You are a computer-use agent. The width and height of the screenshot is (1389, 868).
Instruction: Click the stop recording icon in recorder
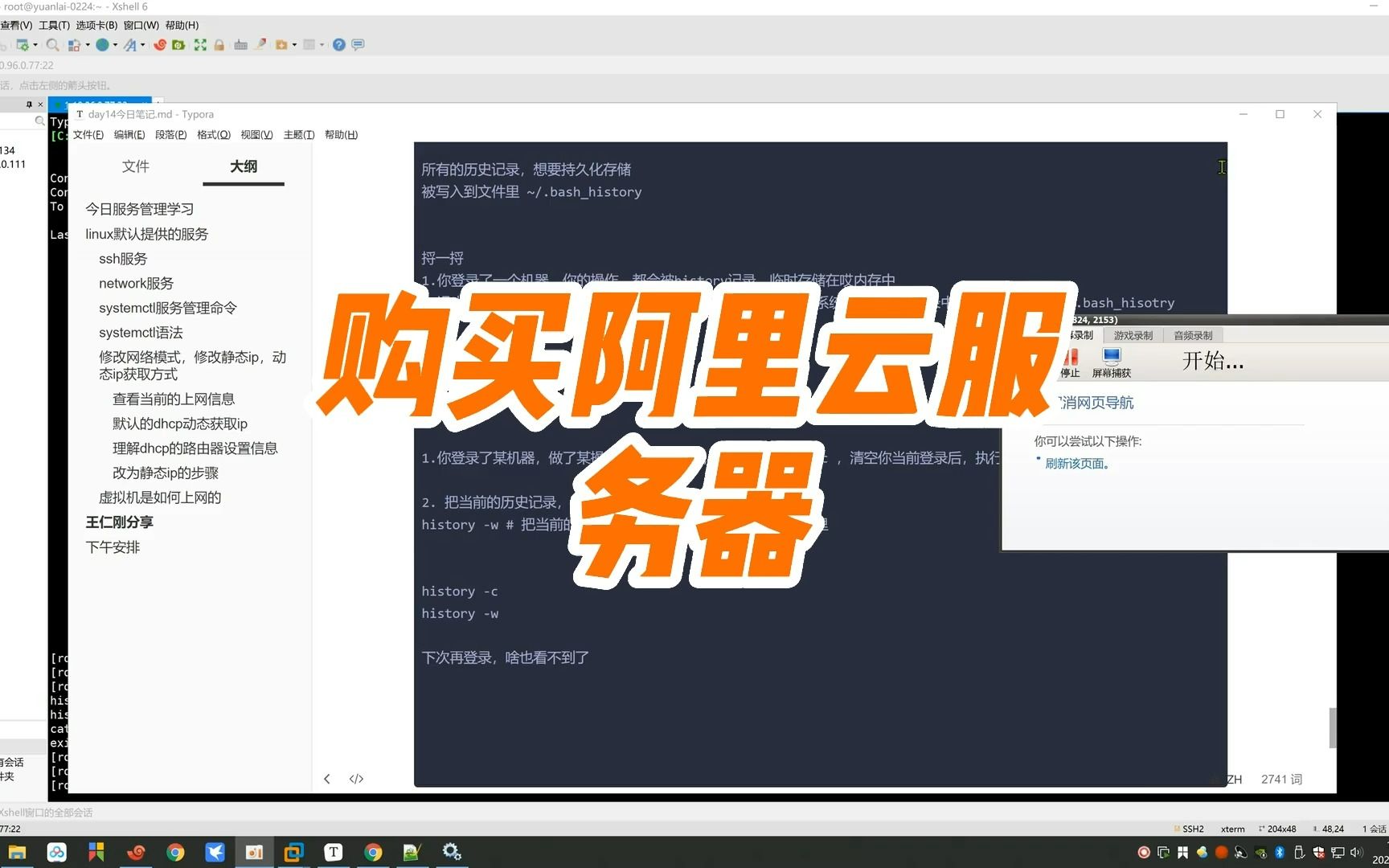click(1071, 357)
